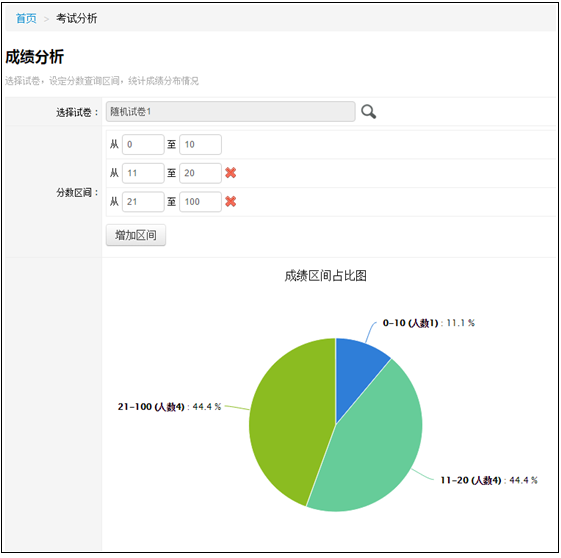Click the start field containing 21
The width and height of the screenshot is (561, 558).
(x=143, y=202)
